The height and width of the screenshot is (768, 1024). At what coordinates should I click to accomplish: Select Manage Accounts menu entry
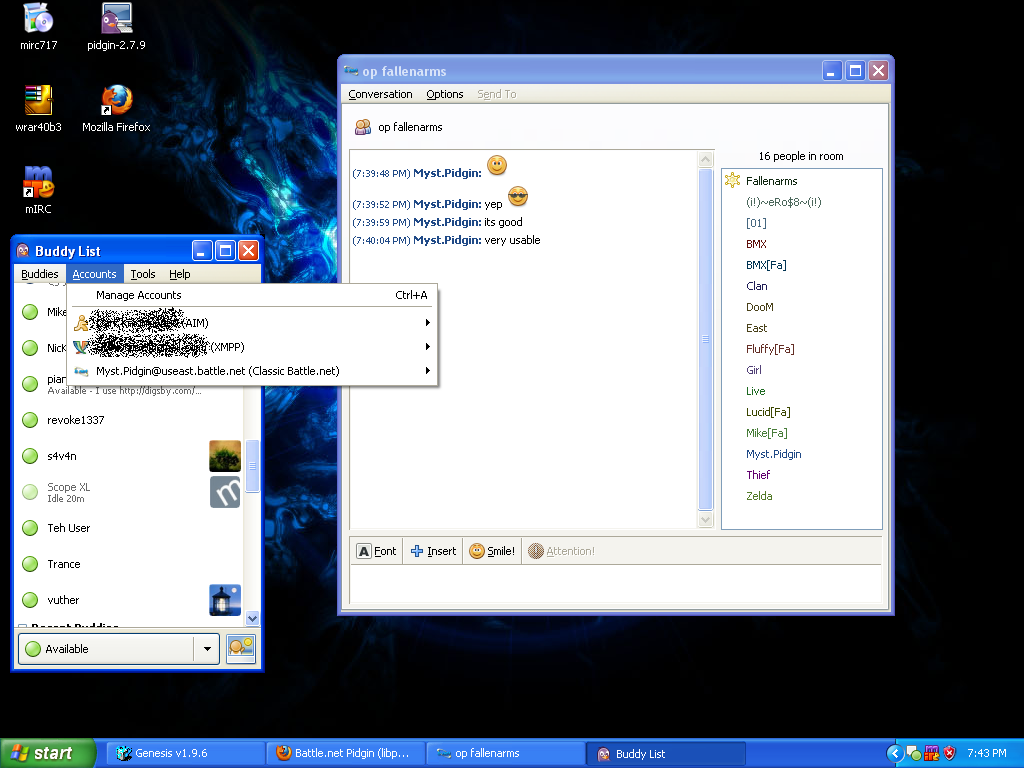139,295
